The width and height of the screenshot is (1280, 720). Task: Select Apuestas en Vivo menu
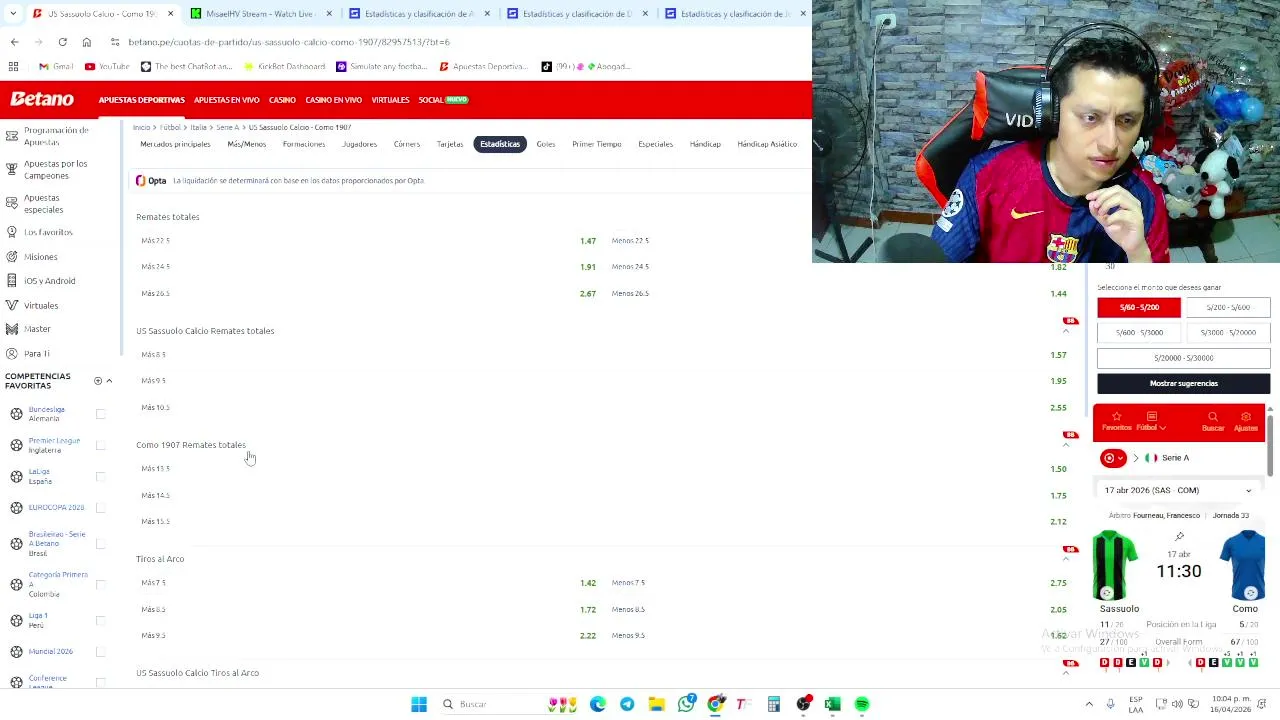coord(226,100)
